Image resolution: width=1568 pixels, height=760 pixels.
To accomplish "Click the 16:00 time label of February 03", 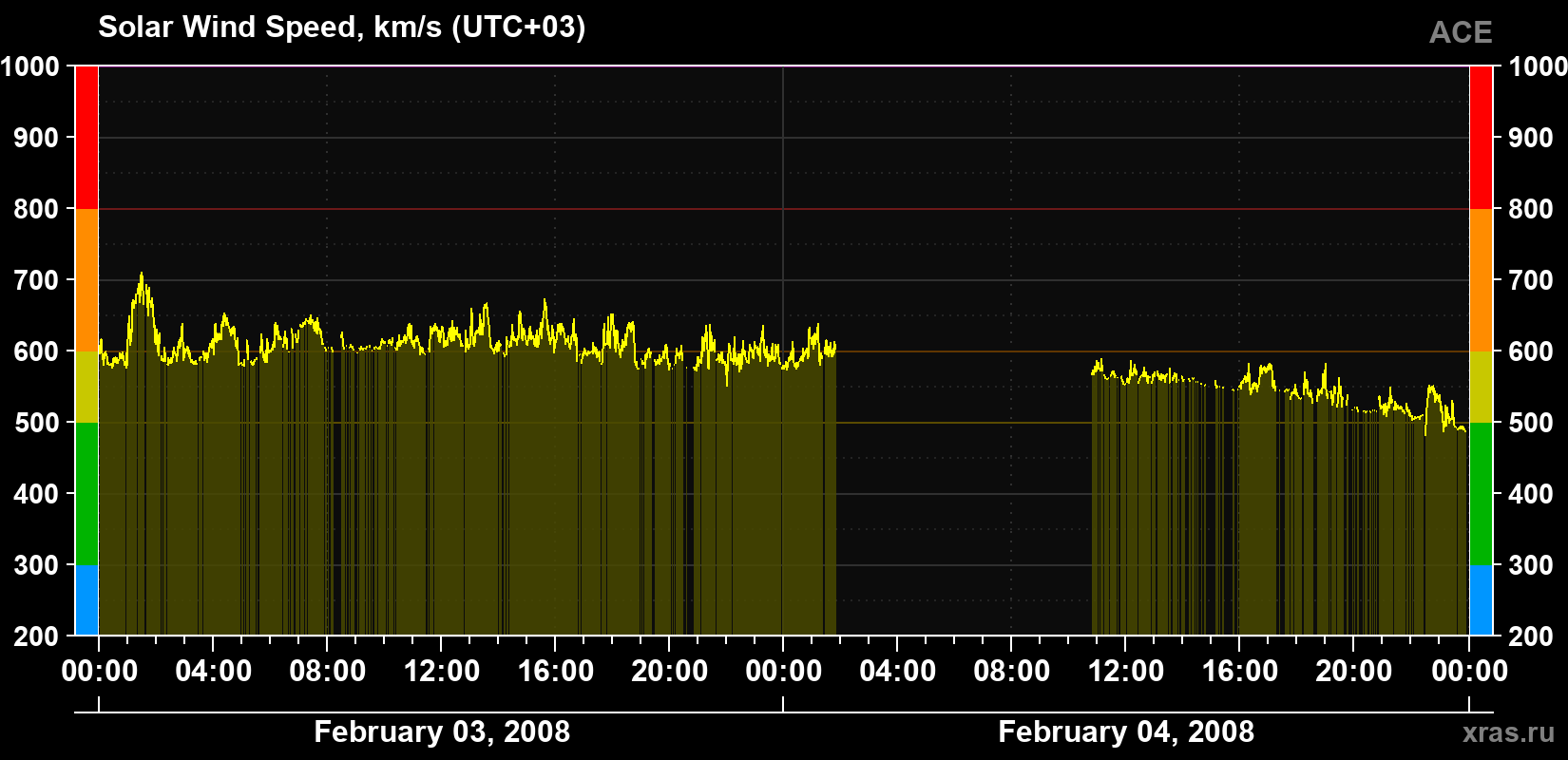I will 556,672.
